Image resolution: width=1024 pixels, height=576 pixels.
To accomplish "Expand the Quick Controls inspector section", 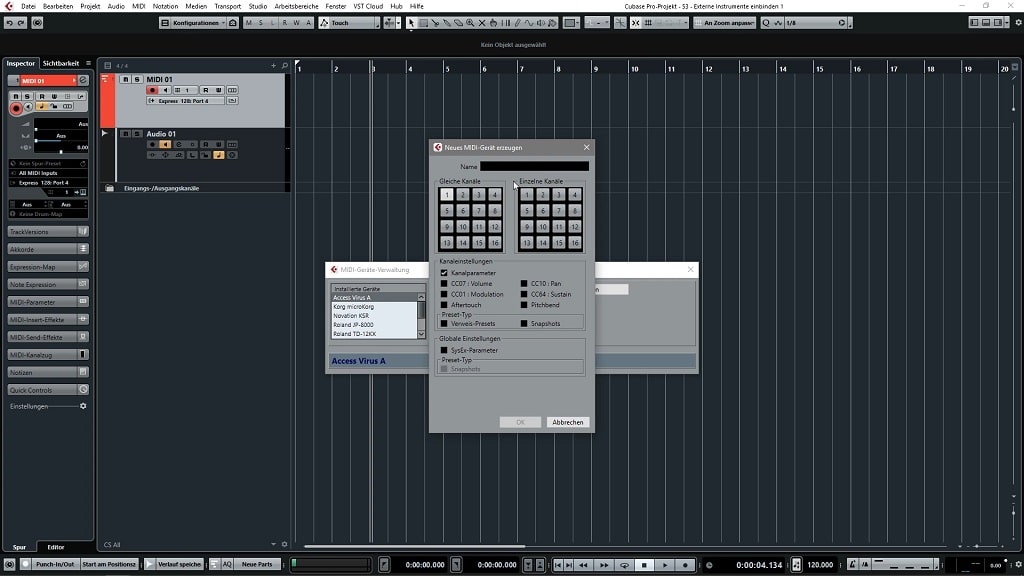I will [48, 390].
